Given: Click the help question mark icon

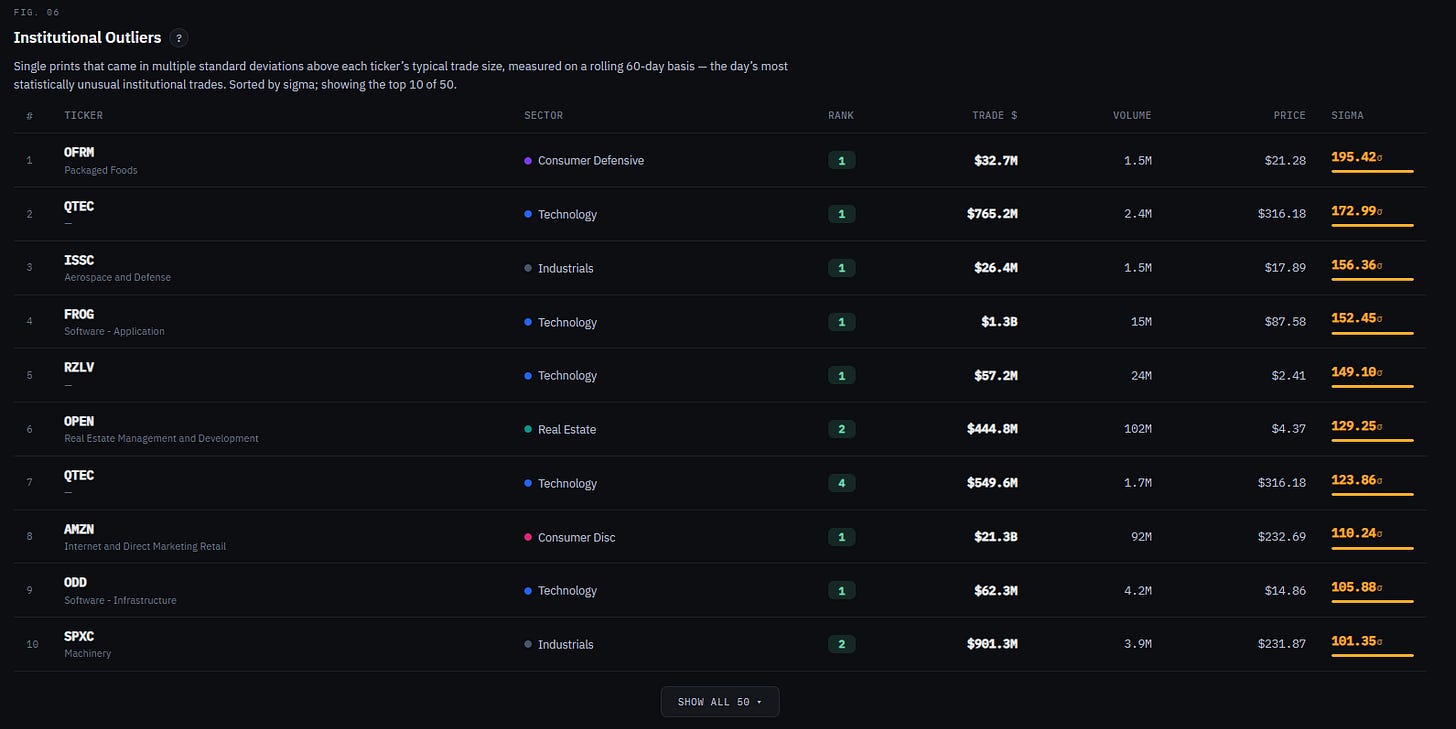Looking at the screenshot, I should pos(179,38).
